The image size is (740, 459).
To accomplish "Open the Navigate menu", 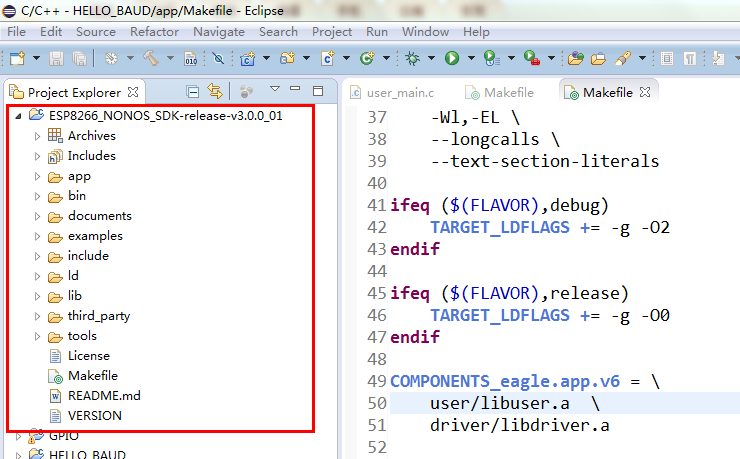I will pos(219,32).
